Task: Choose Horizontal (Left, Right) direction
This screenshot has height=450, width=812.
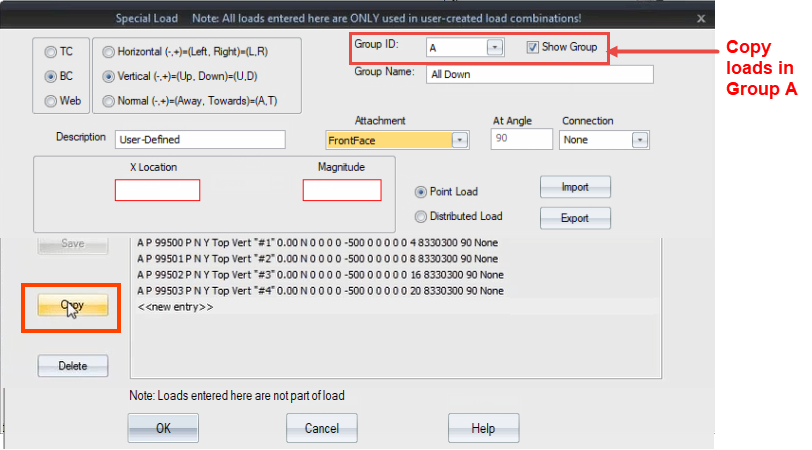Action: 108,52
